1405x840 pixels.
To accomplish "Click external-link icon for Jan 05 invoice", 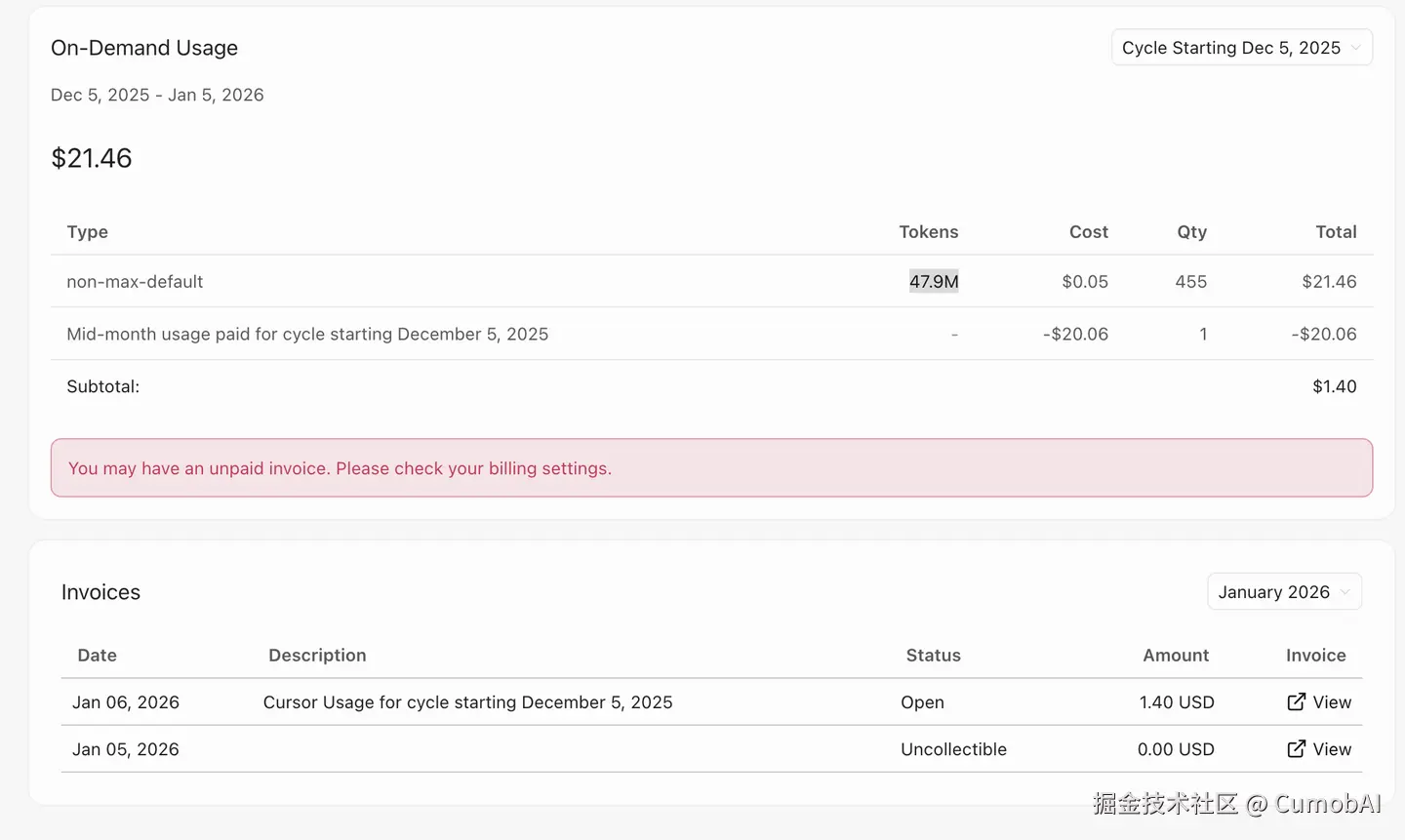I will click(x=1296, y=748).
